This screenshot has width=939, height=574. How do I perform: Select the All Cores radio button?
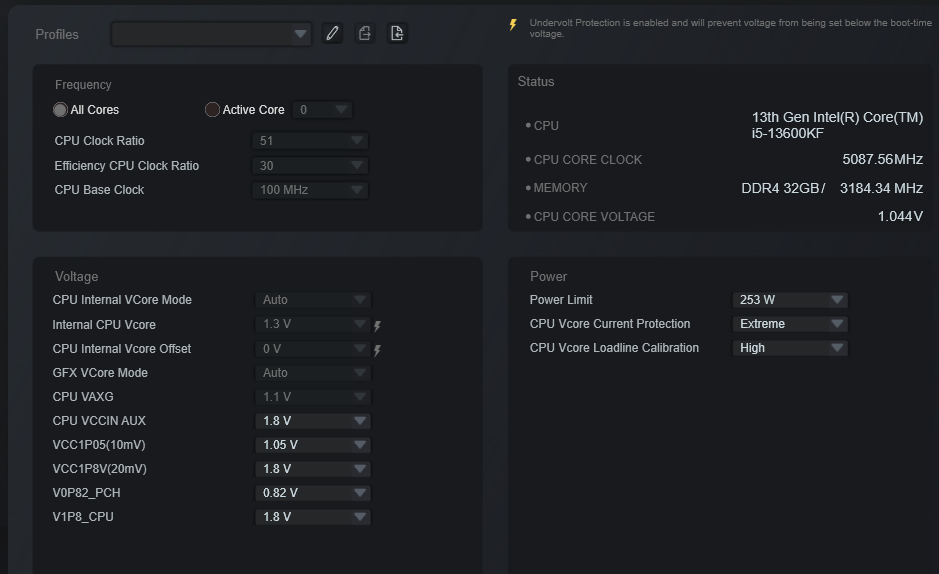point(61,110)
